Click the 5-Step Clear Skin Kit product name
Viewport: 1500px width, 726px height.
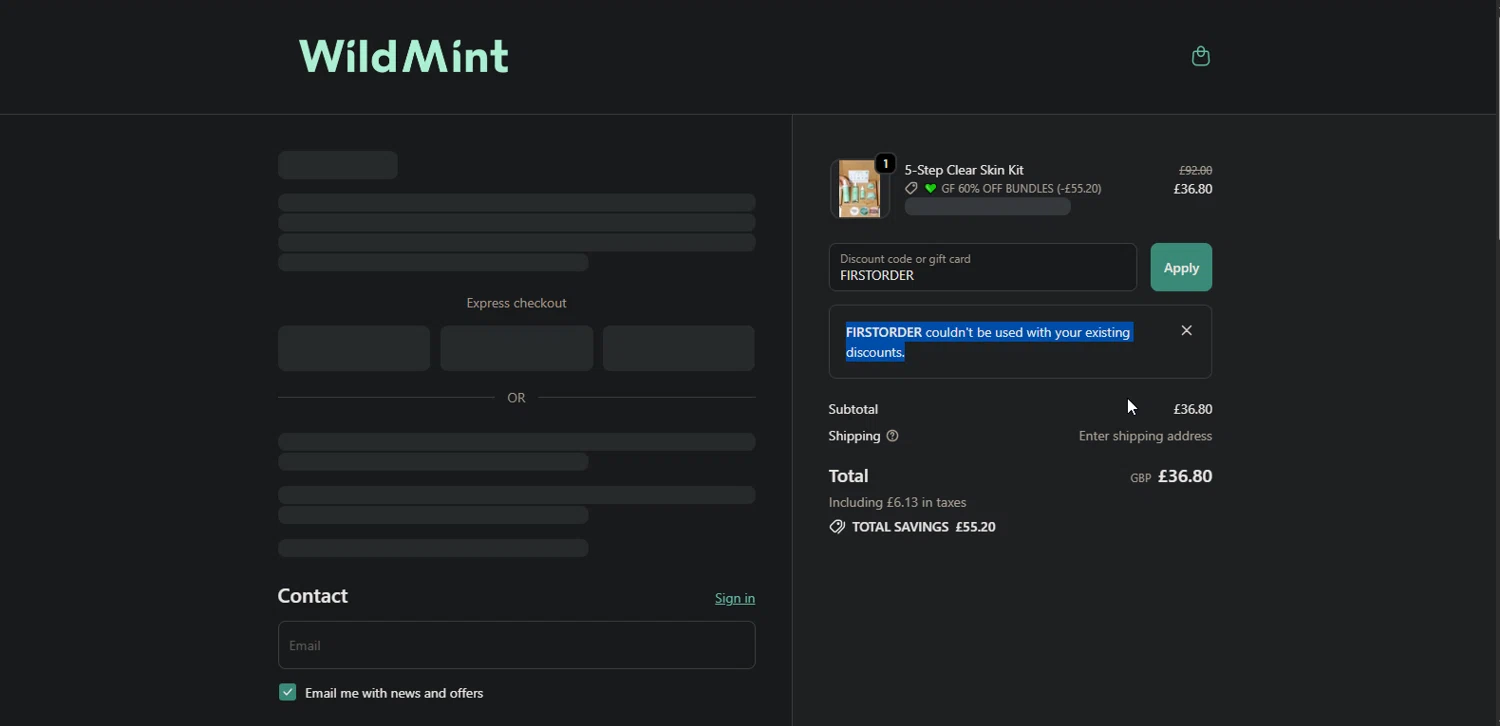pyautogui.click(x=964, y=170)
